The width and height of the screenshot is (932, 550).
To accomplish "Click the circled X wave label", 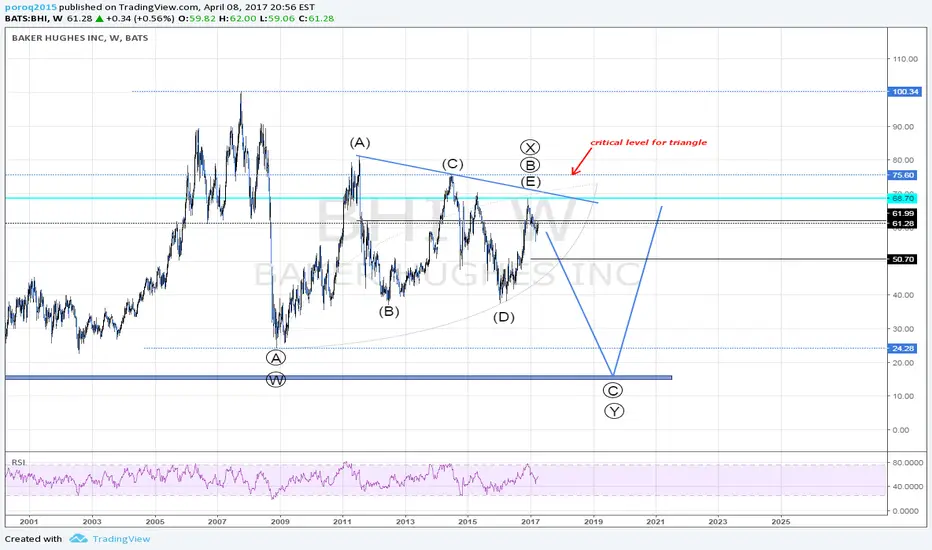I will pos(530,147).
